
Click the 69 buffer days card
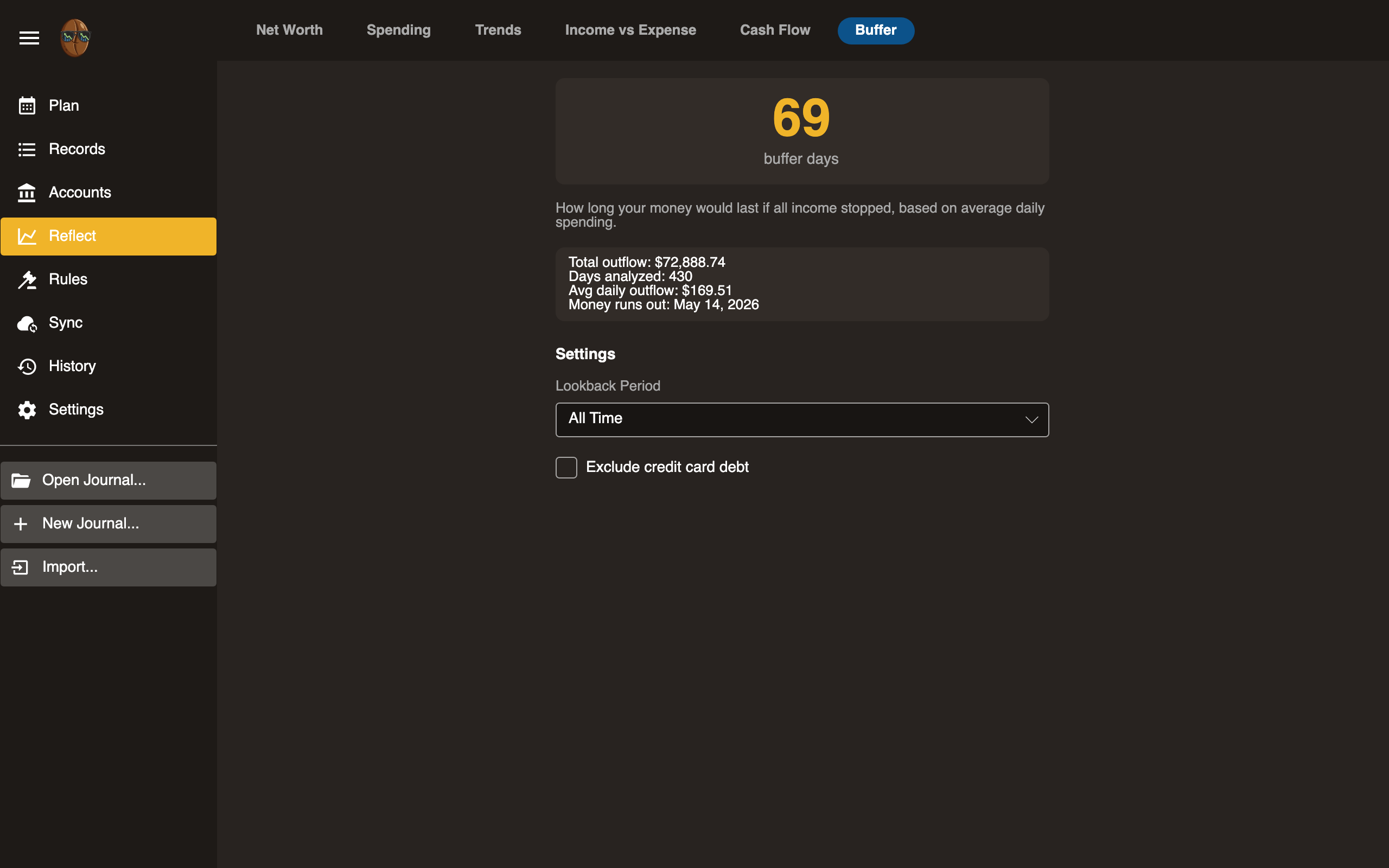coord(801,131)
